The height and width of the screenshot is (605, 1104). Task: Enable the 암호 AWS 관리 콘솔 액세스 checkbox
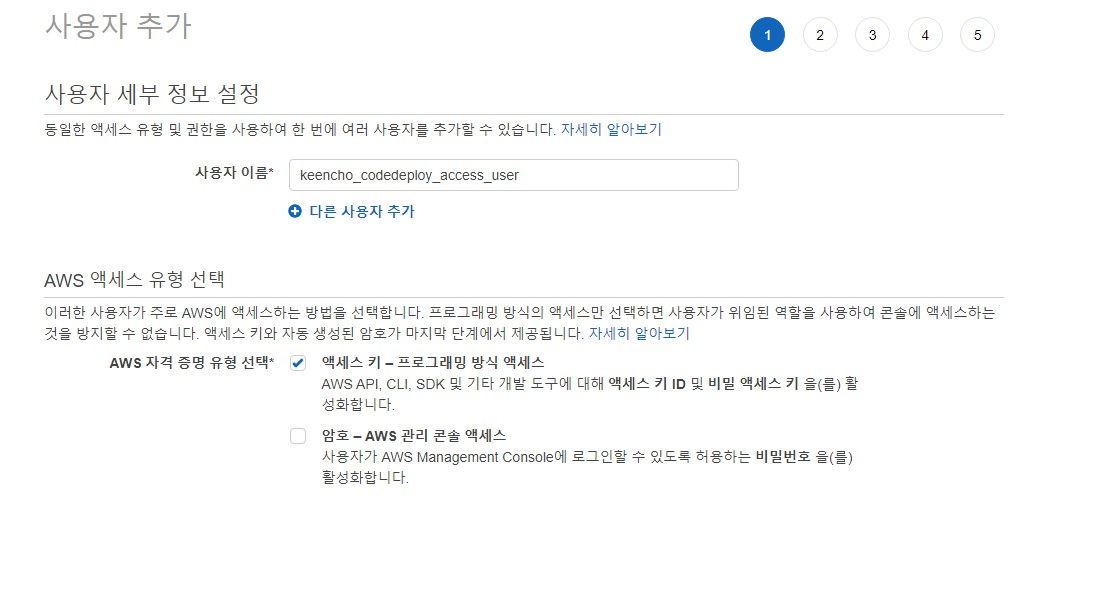(298, 436)
